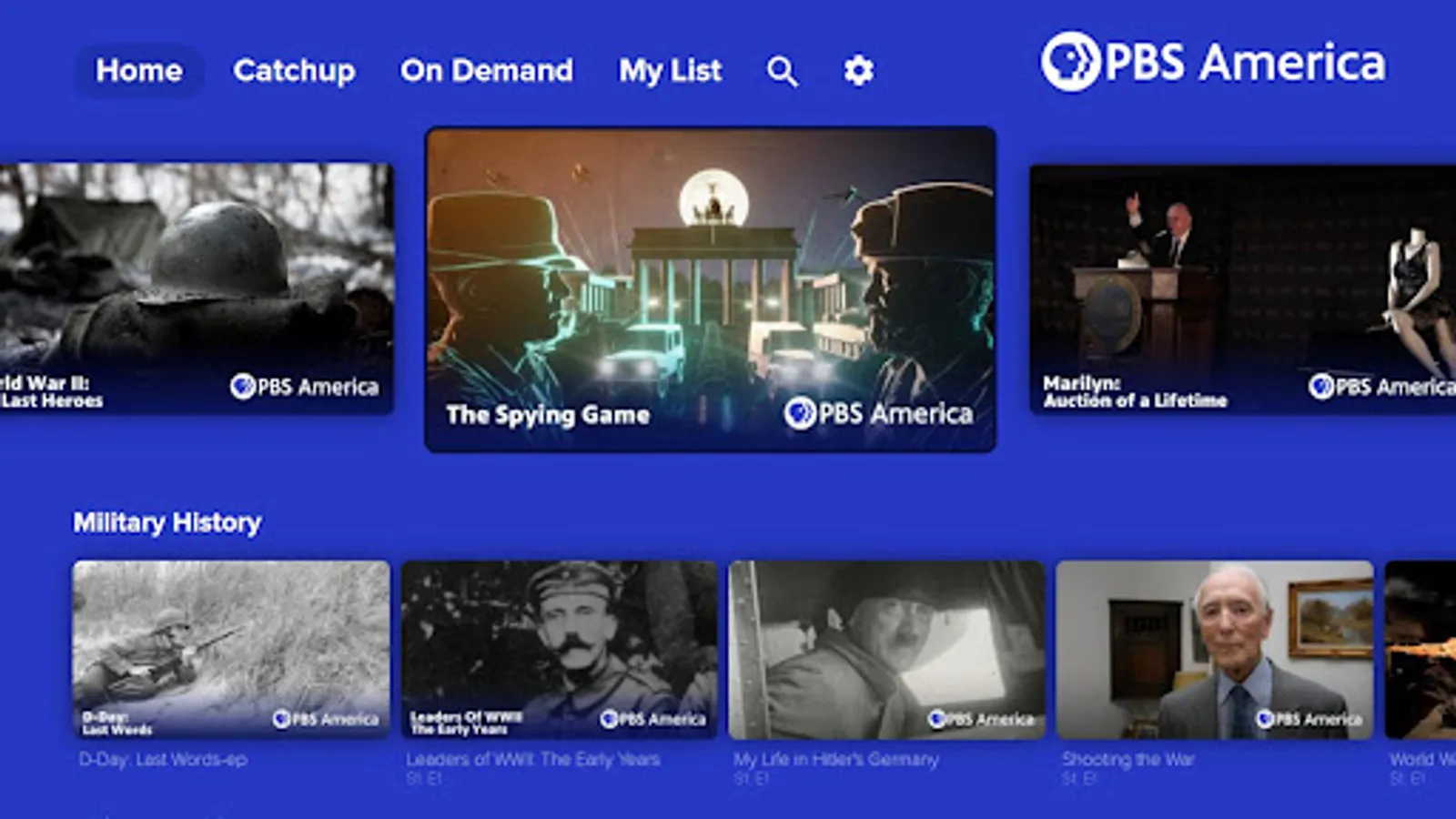Open My Life in Hitler's Germany thumbnail

pos(886,649)
